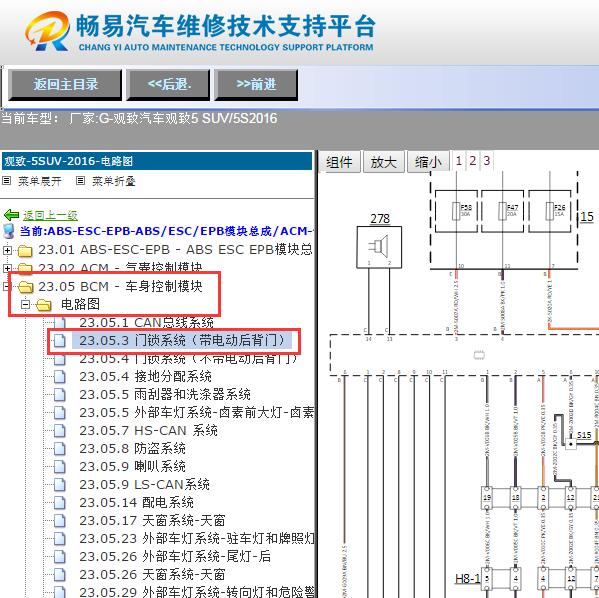Collapse the 电路图 folder node
Screen dimensions: 599x598
click(x=26, y=305)
